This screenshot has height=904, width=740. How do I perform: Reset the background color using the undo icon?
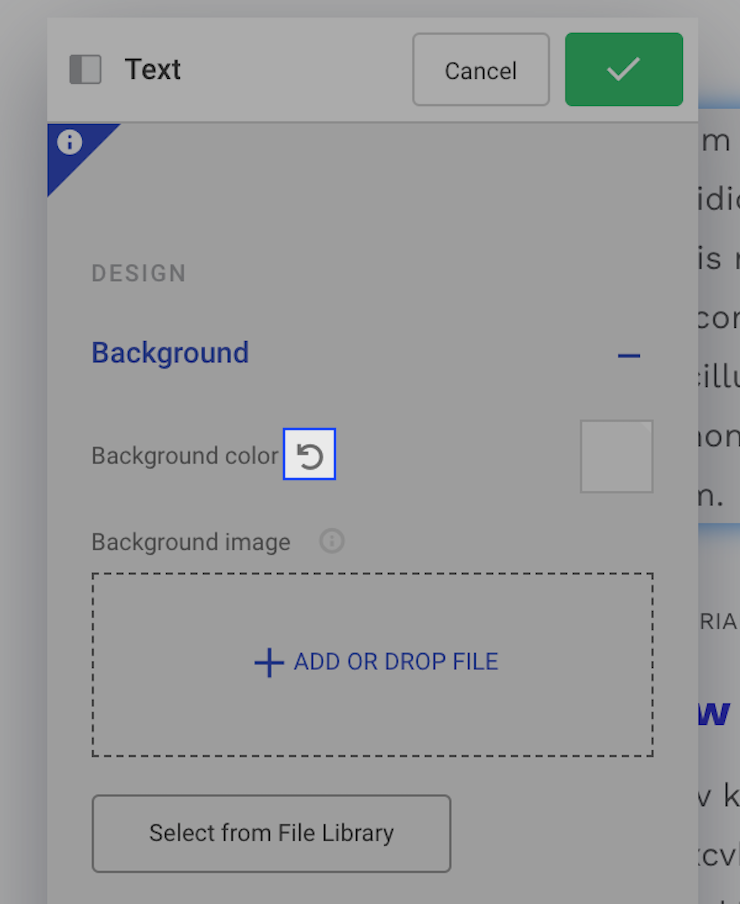pyautogui.click(x=309, y=455)
